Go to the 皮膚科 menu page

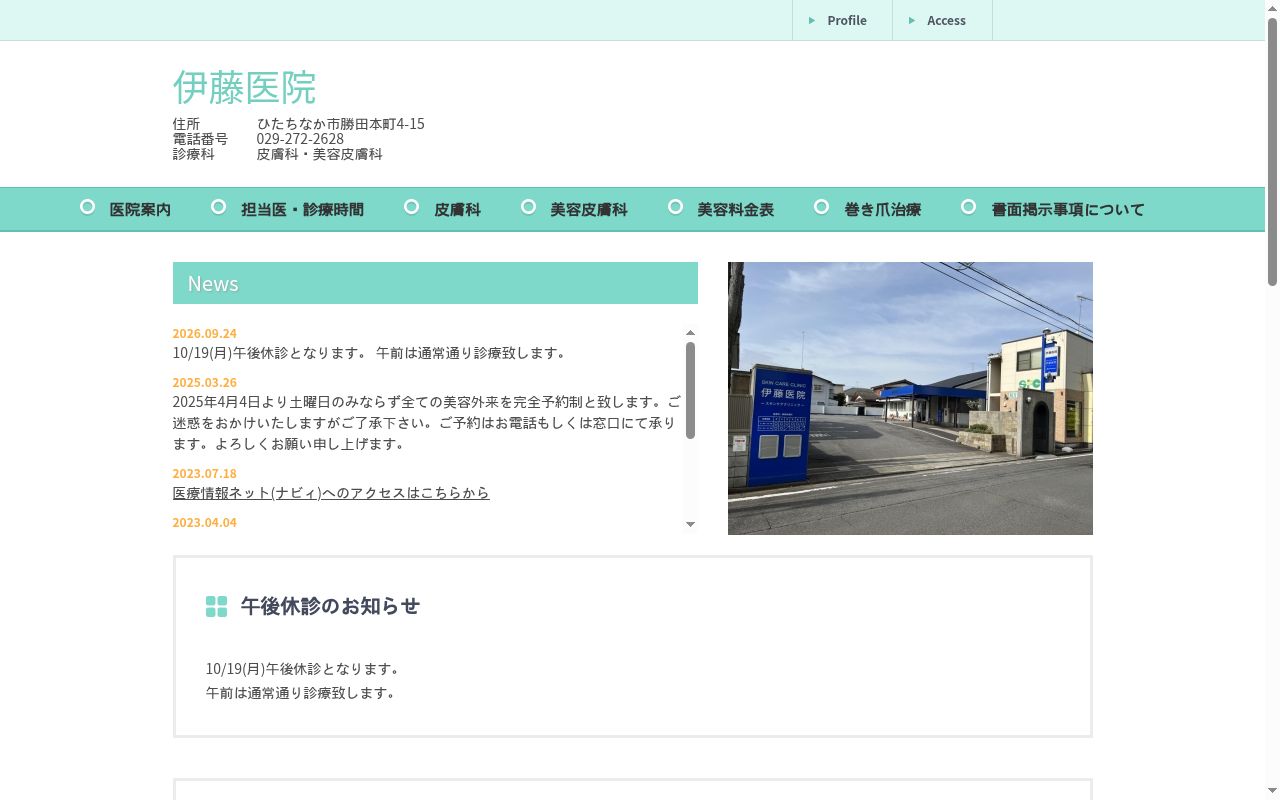click(x=457, y=210)
